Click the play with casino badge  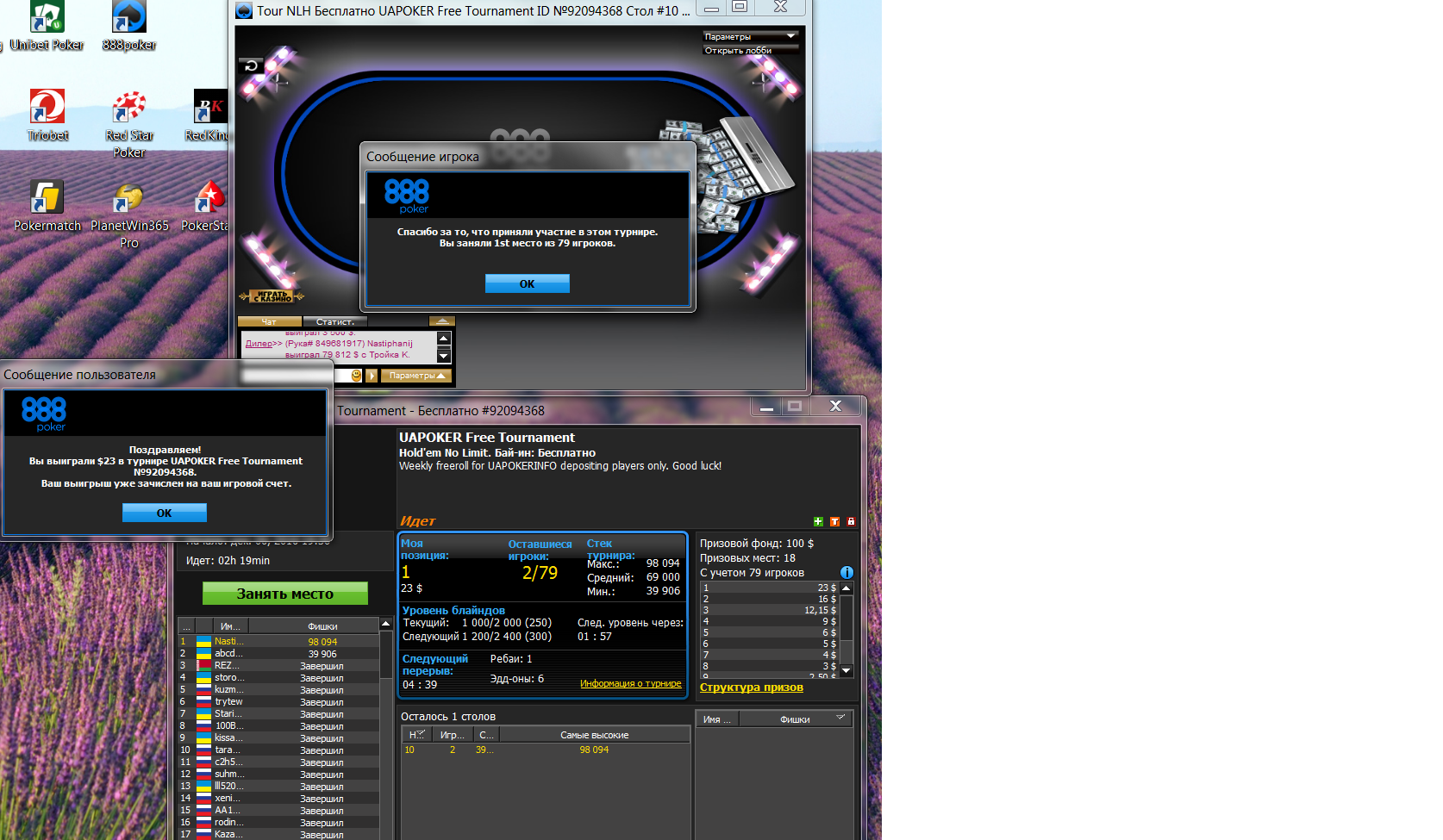click(x=272, y=296)
